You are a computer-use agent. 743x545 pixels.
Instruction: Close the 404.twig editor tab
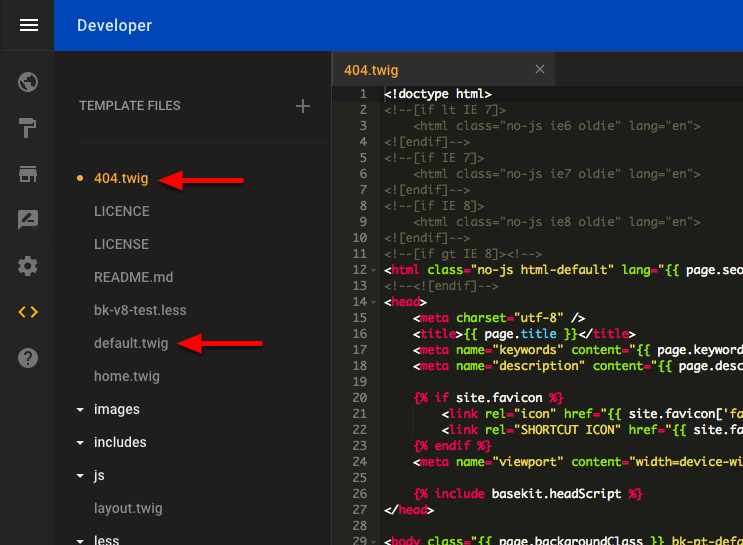coord(540,69)
